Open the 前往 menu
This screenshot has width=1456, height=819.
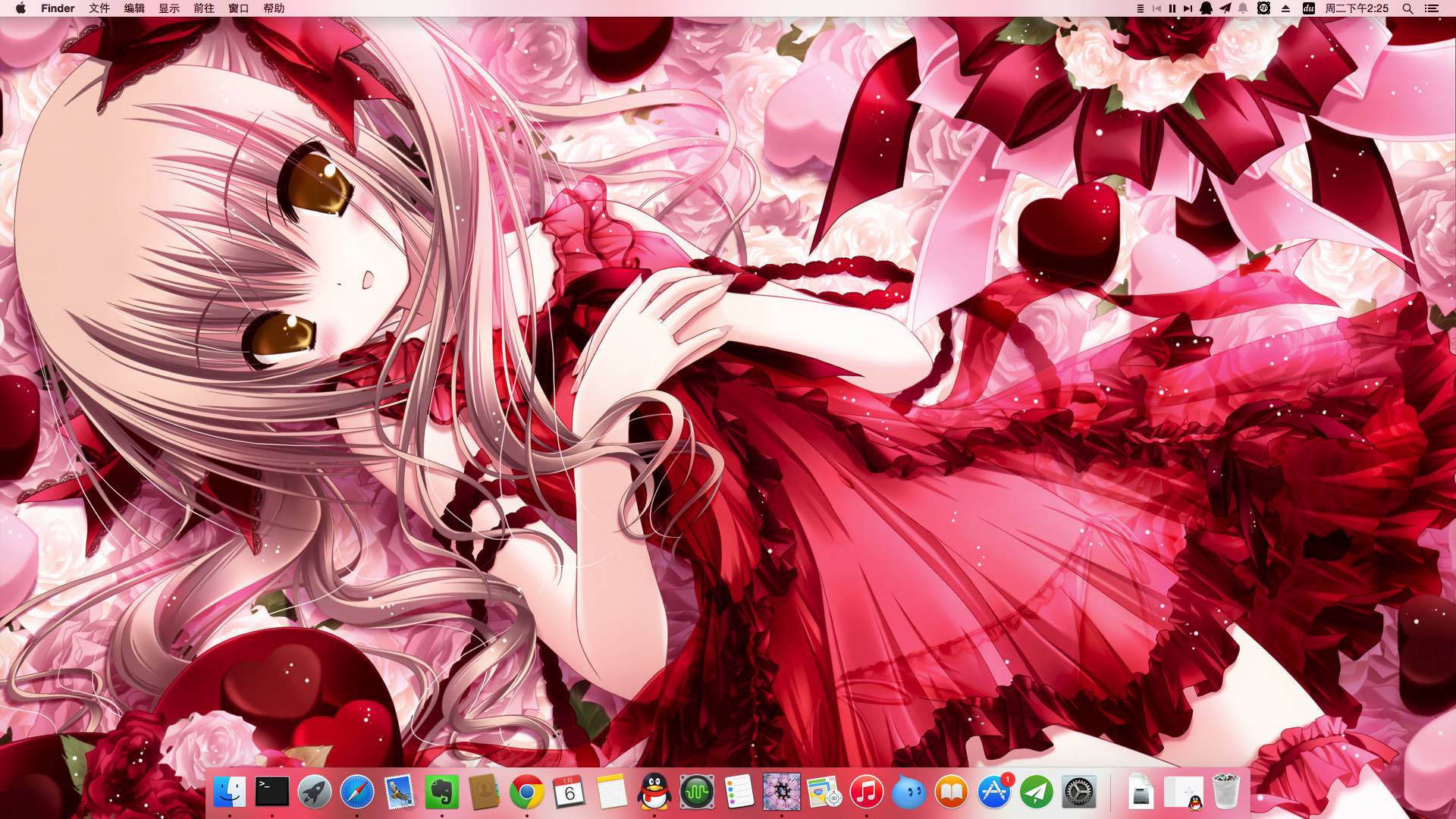pos(204,8)
